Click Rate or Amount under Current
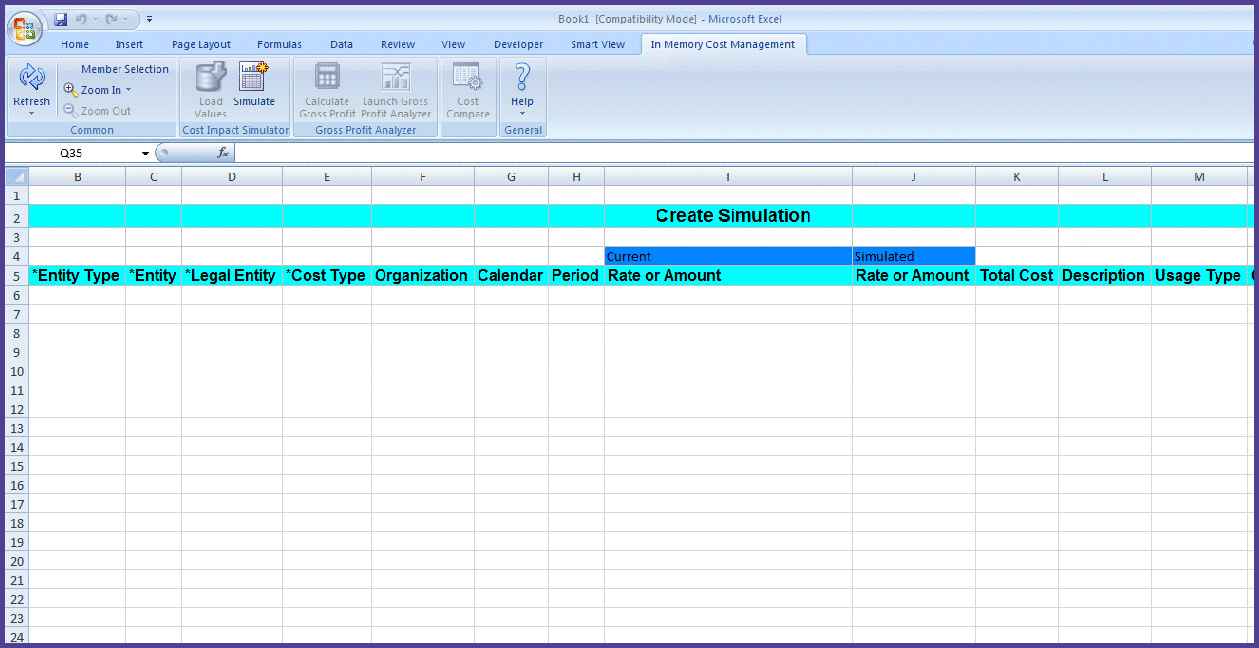The image size is (1259, 648). 729,276
